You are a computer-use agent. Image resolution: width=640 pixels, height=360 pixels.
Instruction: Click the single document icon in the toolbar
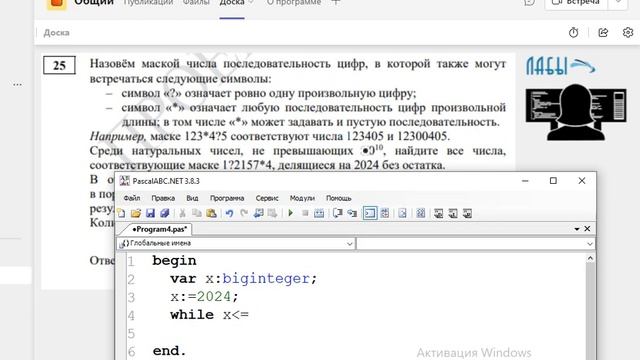(x=402, y=213)
